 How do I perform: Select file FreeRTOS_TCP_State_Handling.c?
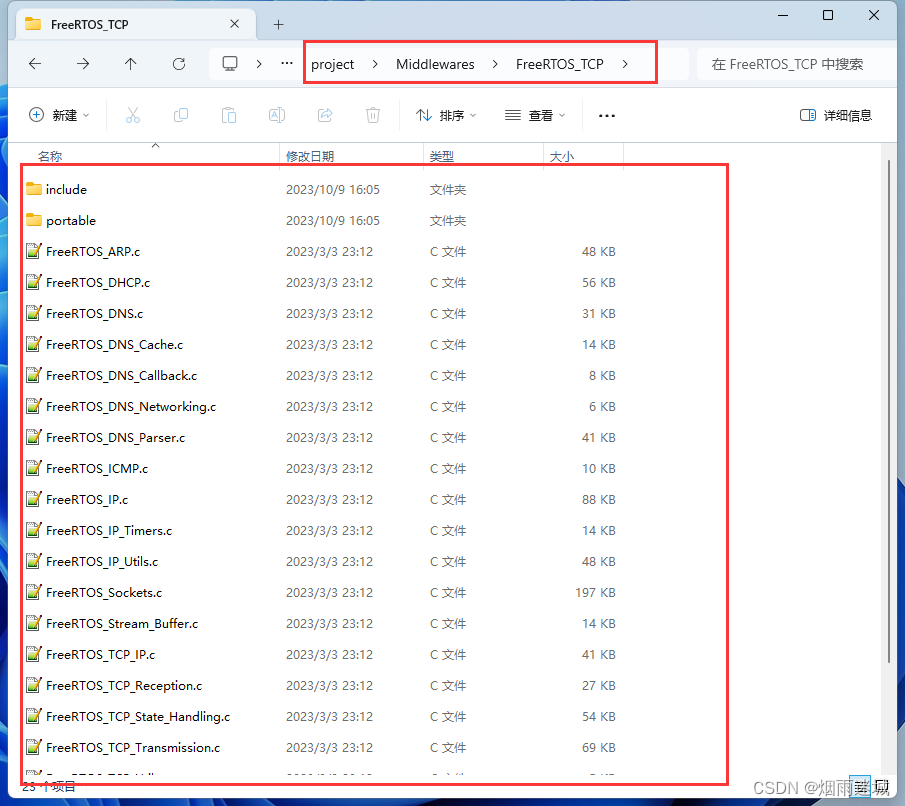[321, 717]
